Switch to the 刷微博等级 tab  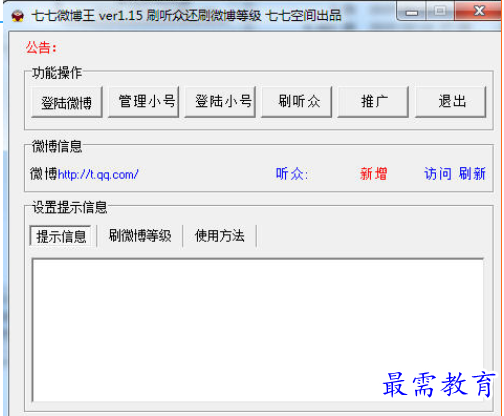coord(140,236)
